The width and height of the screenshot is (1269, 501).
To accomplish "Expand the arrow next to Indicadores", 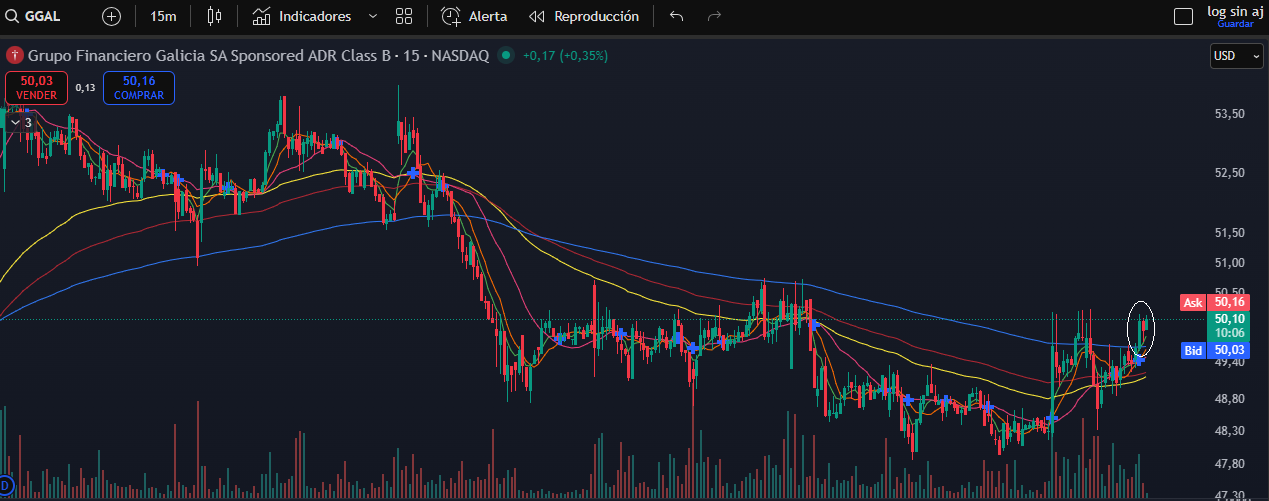I will tap(373, 17).
